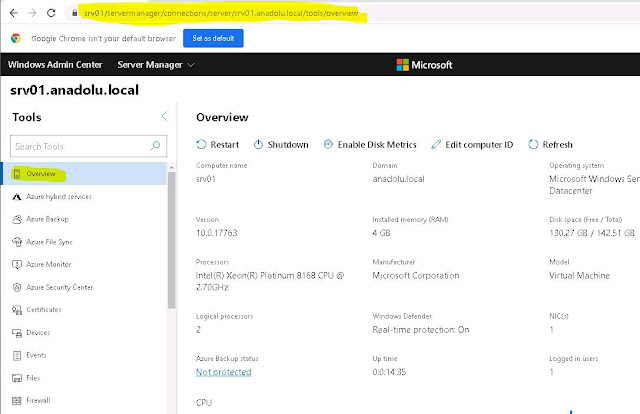Click the disk space 130.27 GB value

(x=592, y=233)
